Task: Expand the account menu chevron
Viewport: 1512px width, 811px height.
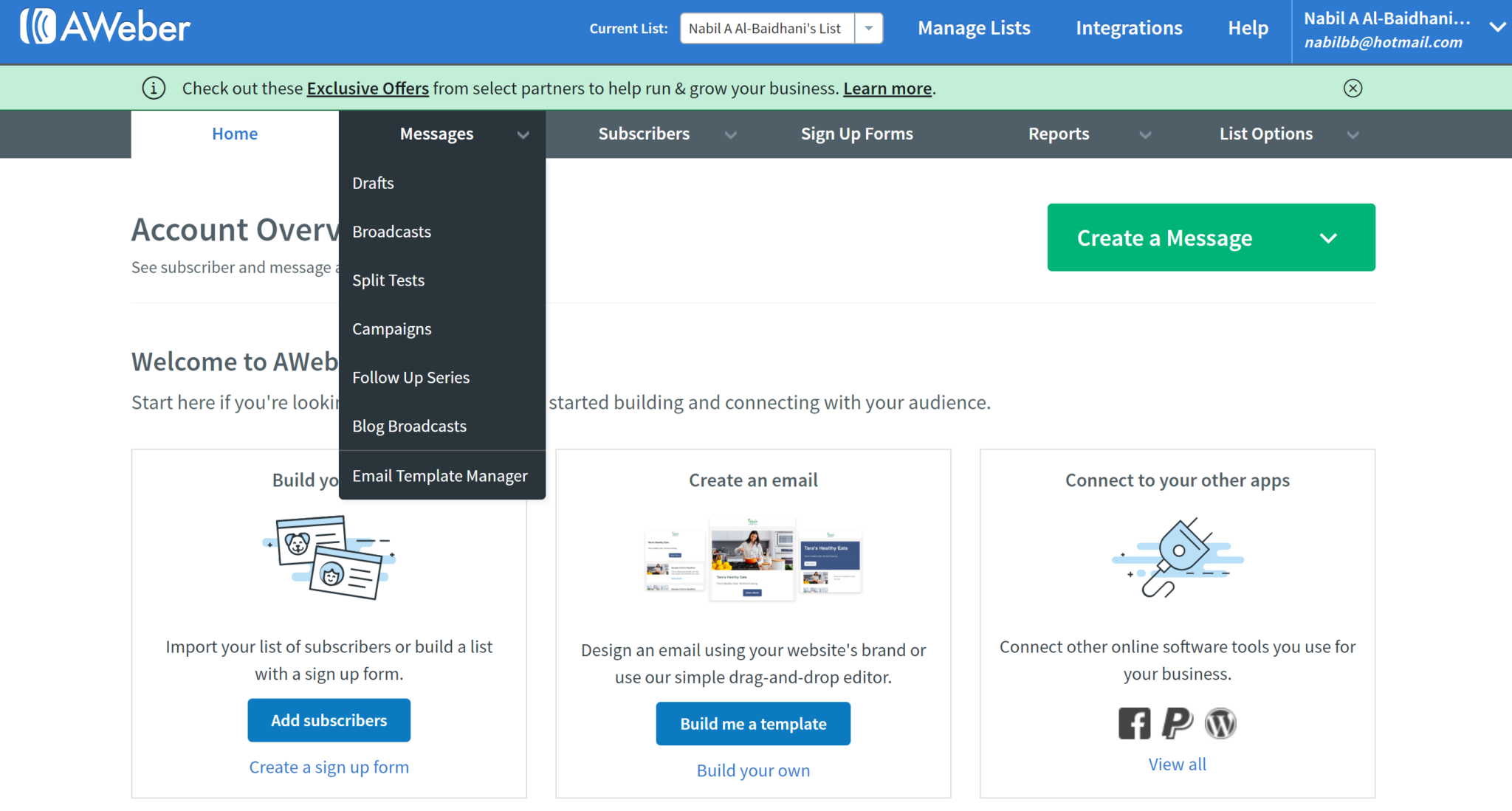Action: point(1497,27)
